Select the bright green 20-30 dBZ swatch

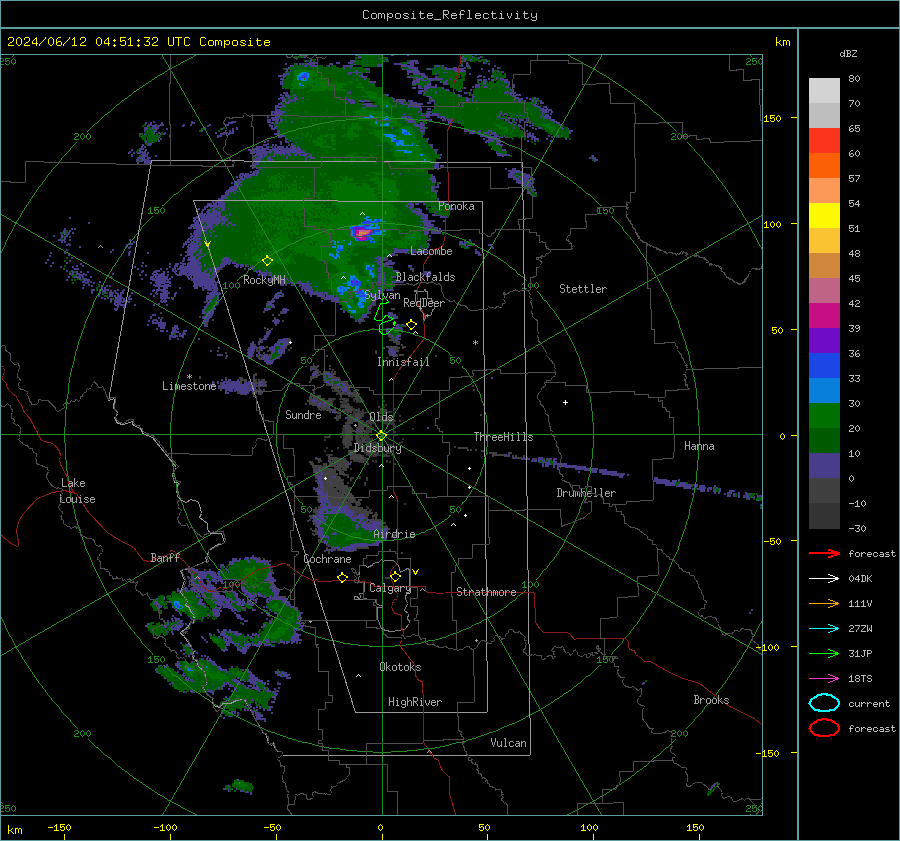pyautogui.click(x=824, y=416)
